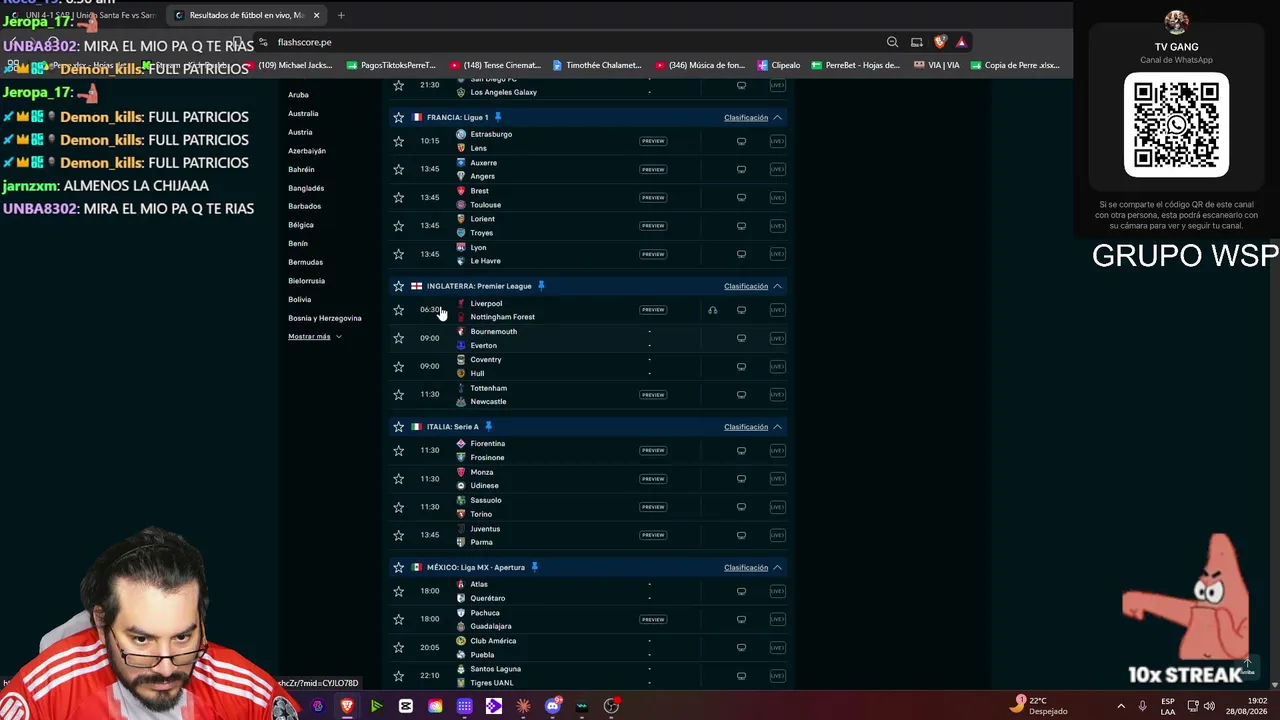The width and height of the screenshot is (1280, 720).
Task: Click the Live icon for the Coventry match
Action: (777, 366)
